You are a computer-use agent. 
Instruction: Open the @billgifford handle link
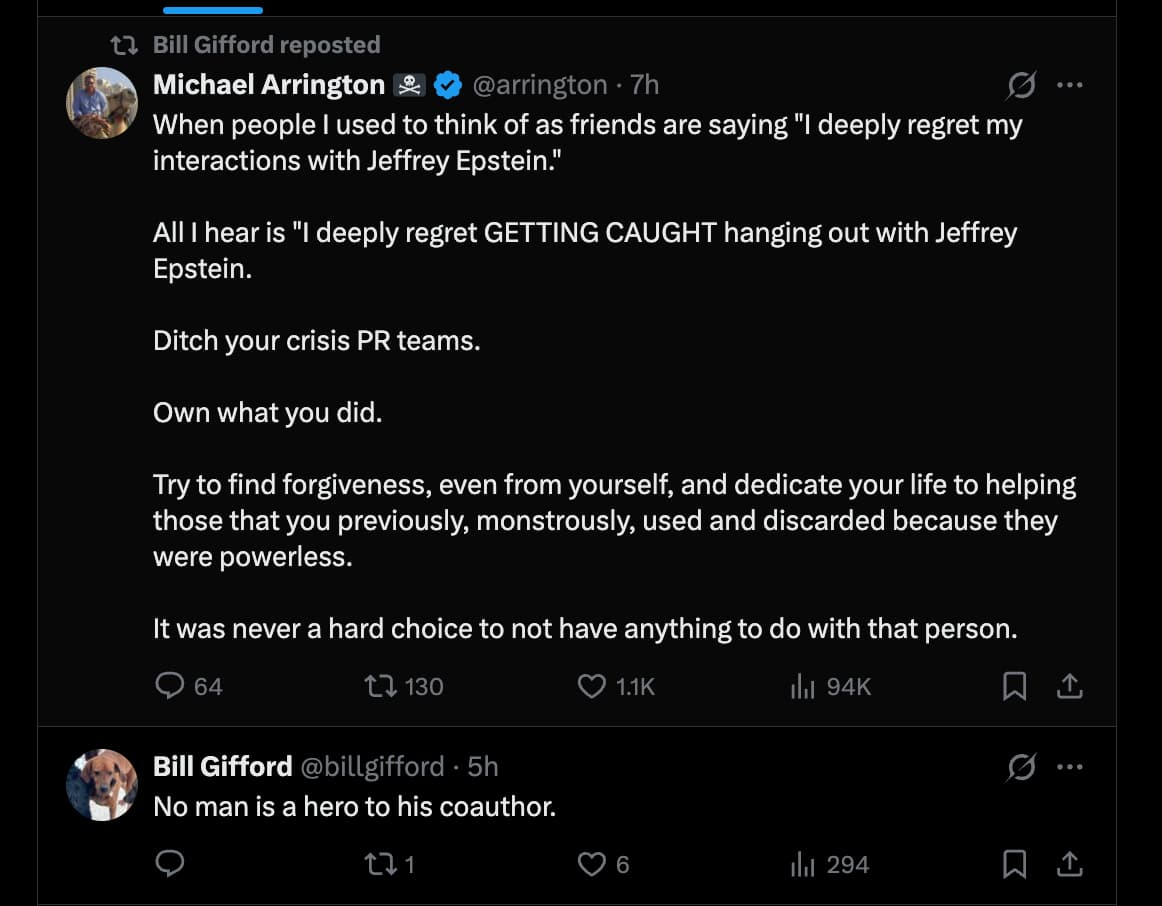click(x=372, y=767)
